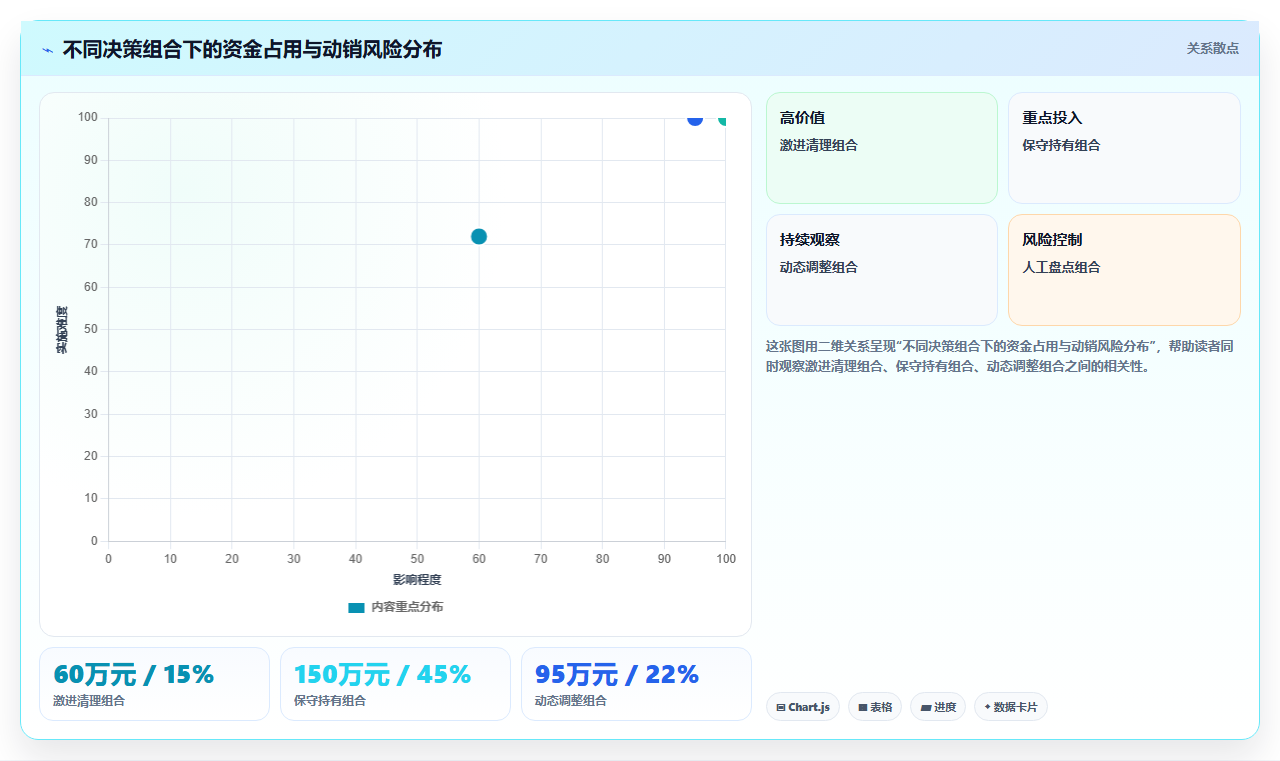Open the 重点投入 quadrant card
1280x761 pixels.
[x=1124, y=148]
